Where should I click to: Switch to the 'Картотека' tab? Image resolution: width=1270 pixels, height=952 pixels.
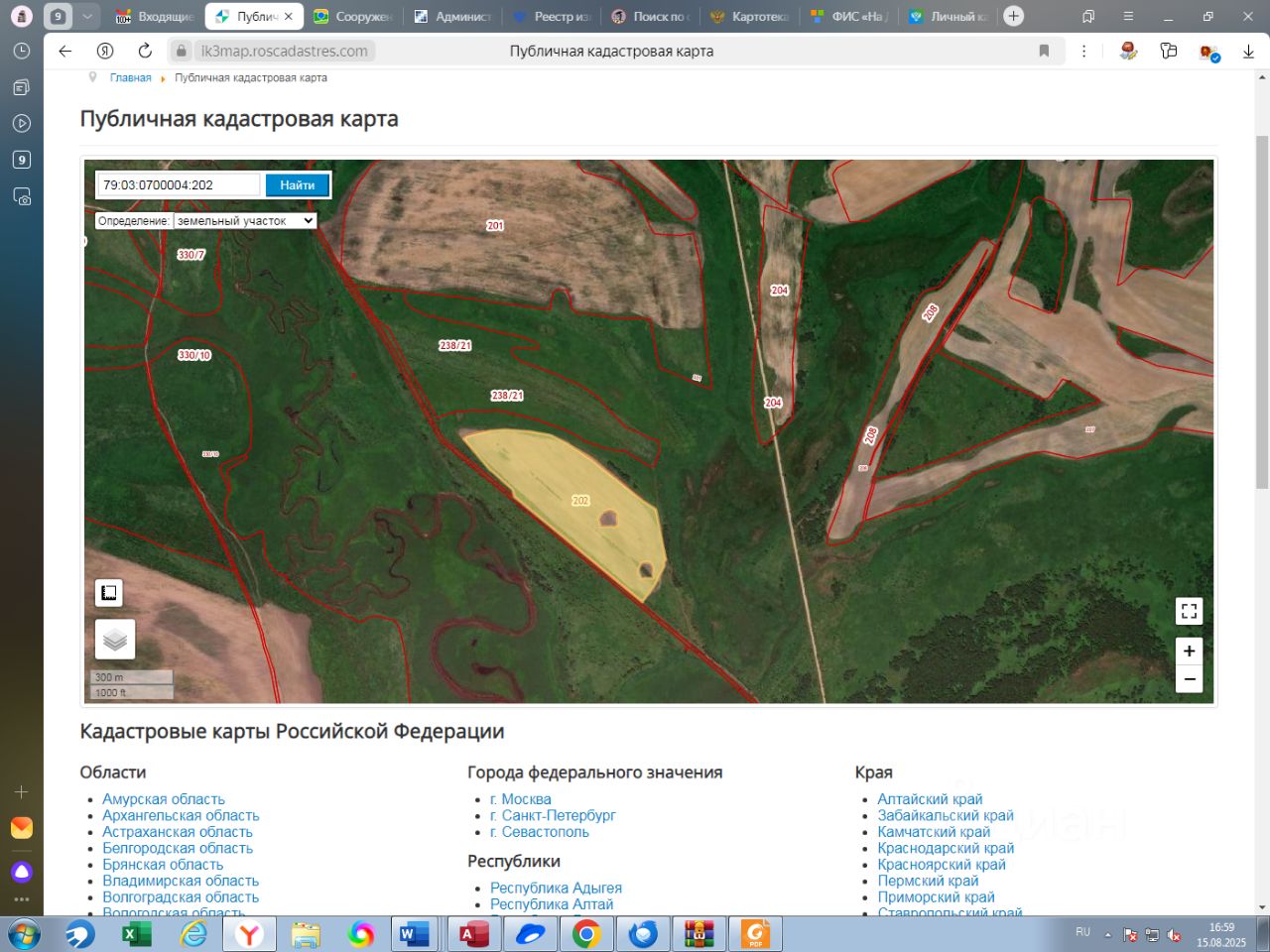(751, 16)
